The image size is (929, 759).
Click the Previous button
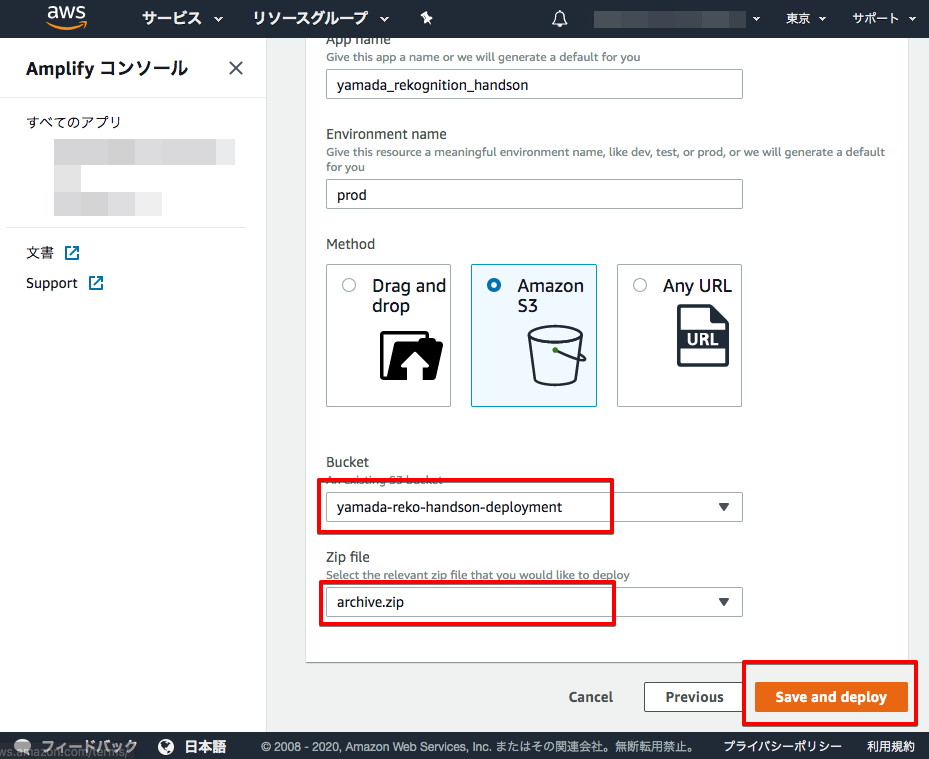pos(694,697)
